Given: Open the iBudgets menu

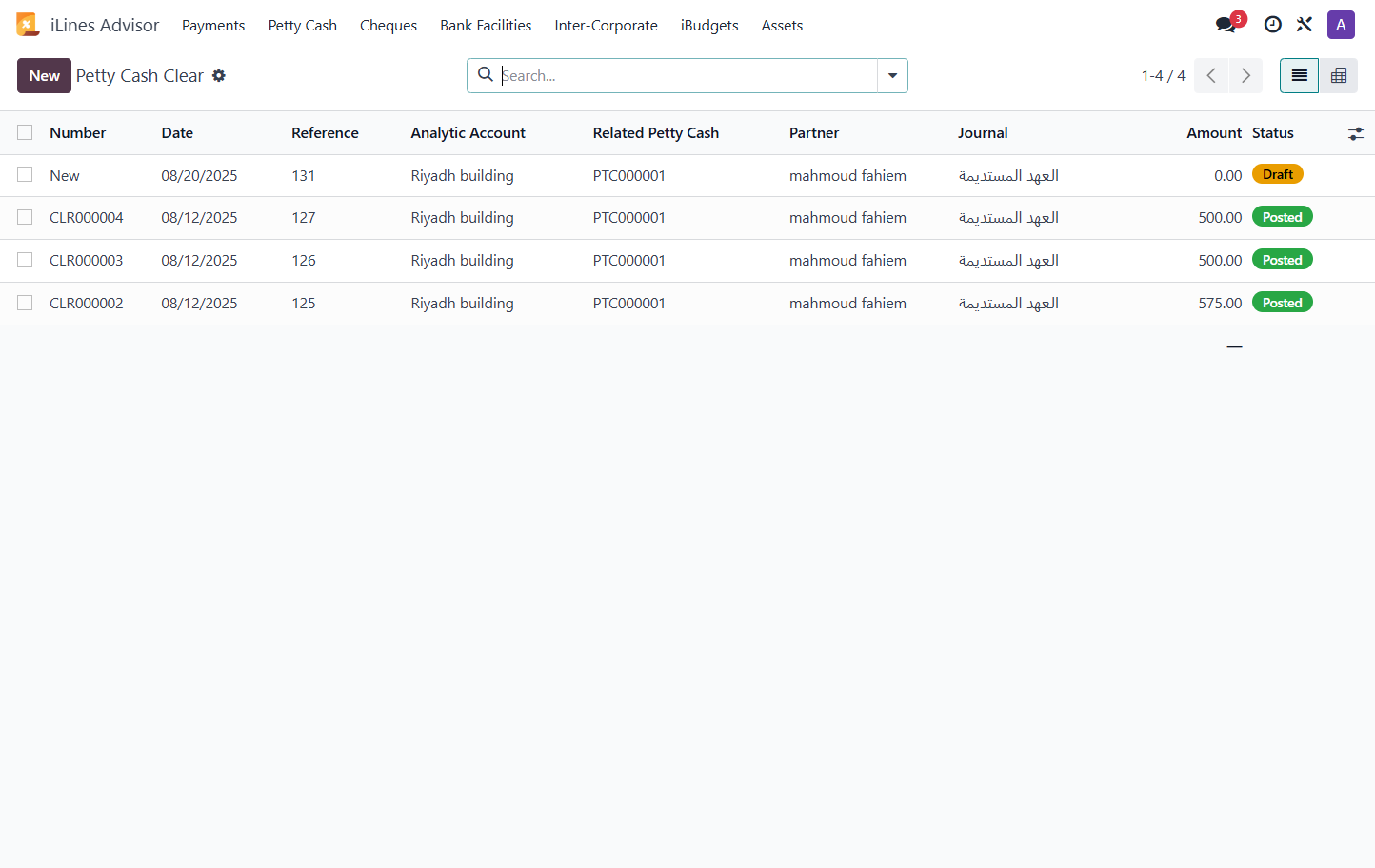Looking at the screenshot, I should [x=709, y=26].
